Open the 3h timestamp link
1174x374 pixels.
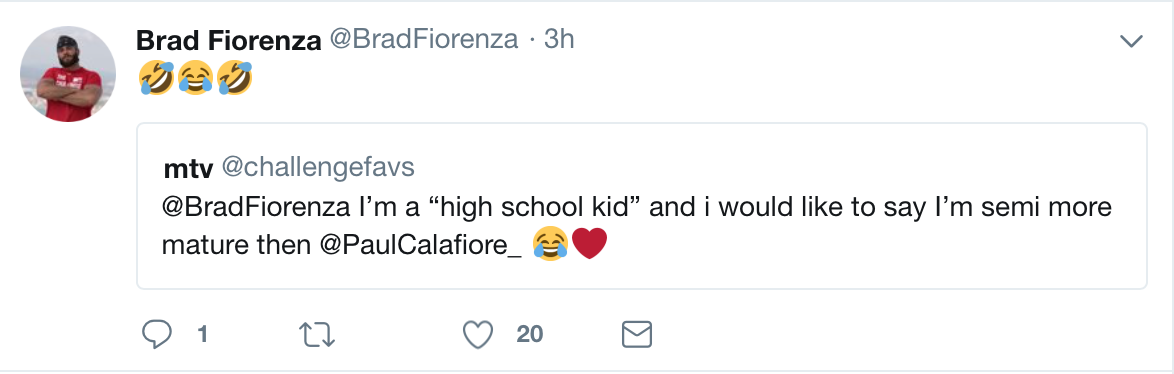coord(558,40)
